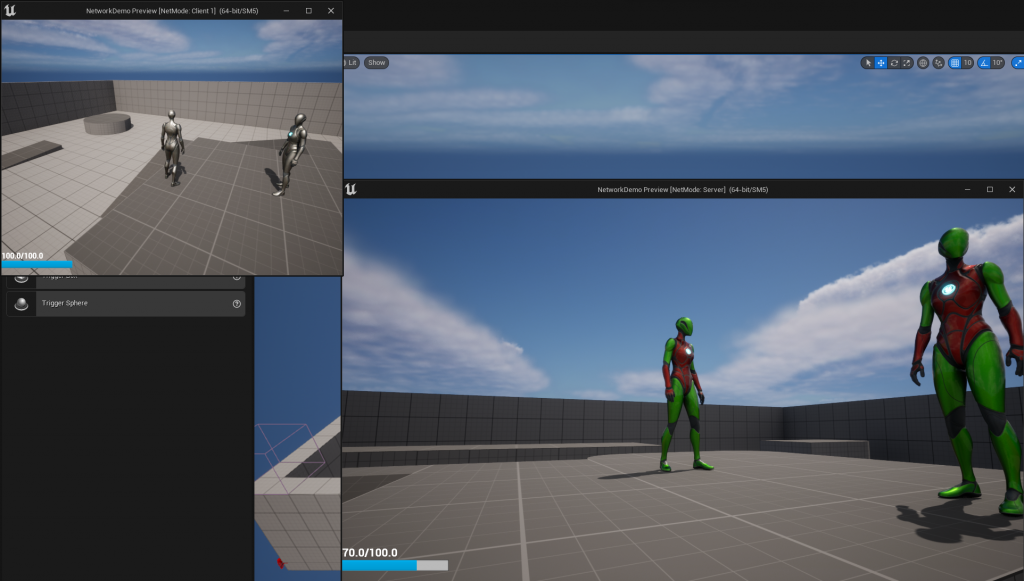Select Trigger Sphere in the actor list

(125, 304)
